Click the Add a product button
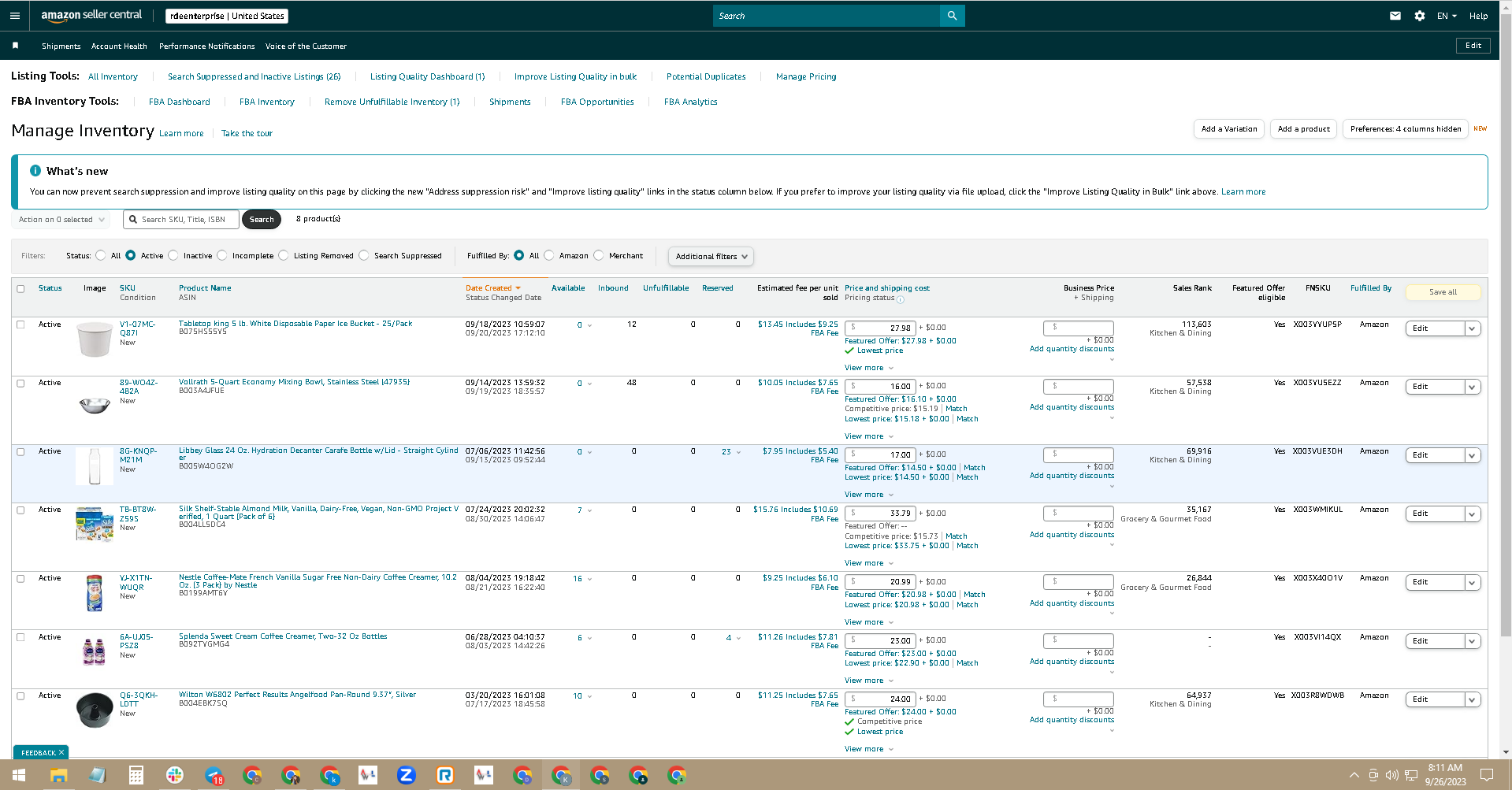Viewport: 1512px width, 790px height. [x=1303, y=129]
